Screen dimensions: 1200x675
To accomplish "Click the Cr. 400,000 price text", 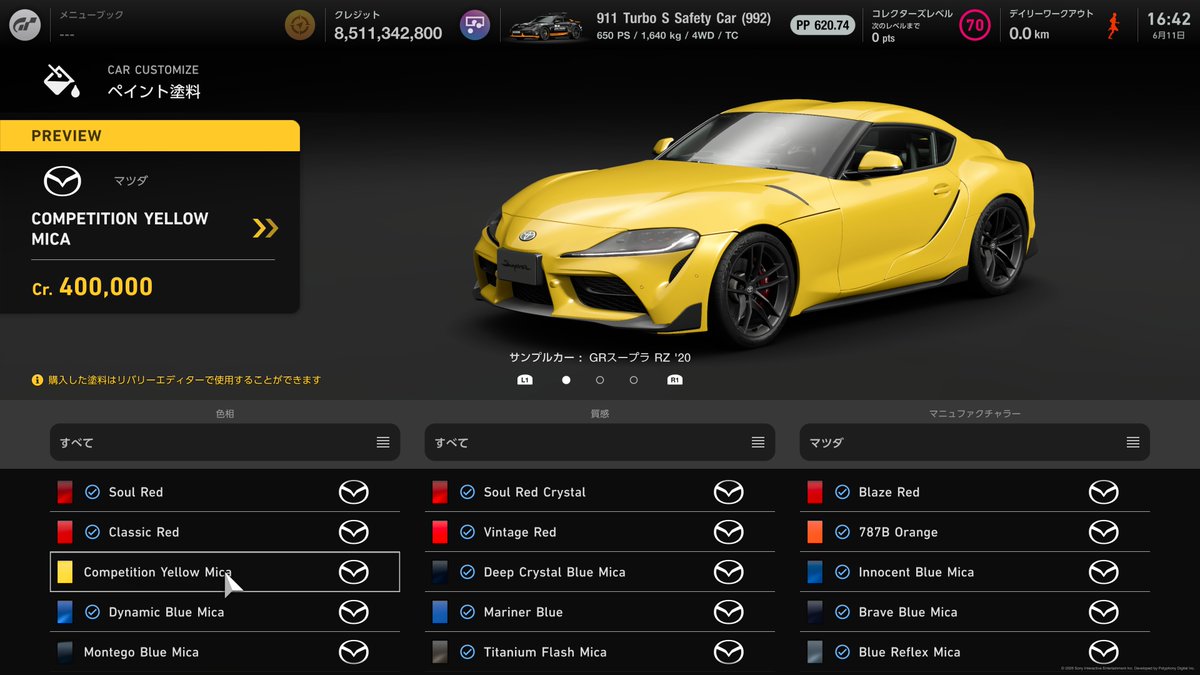I will click(x=92, y=287).
